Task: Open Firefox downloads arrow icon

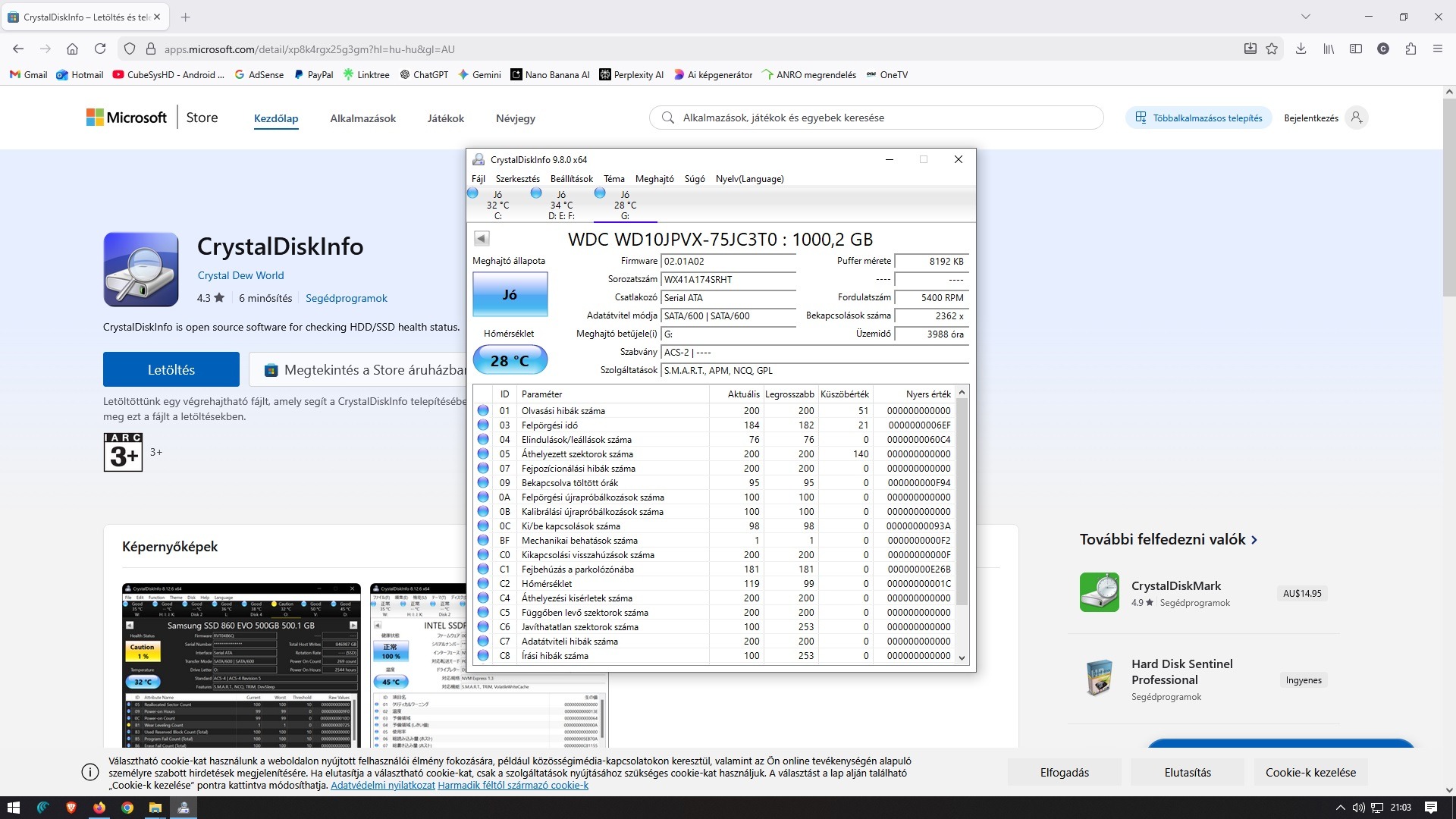Action: click(1301, 49)
